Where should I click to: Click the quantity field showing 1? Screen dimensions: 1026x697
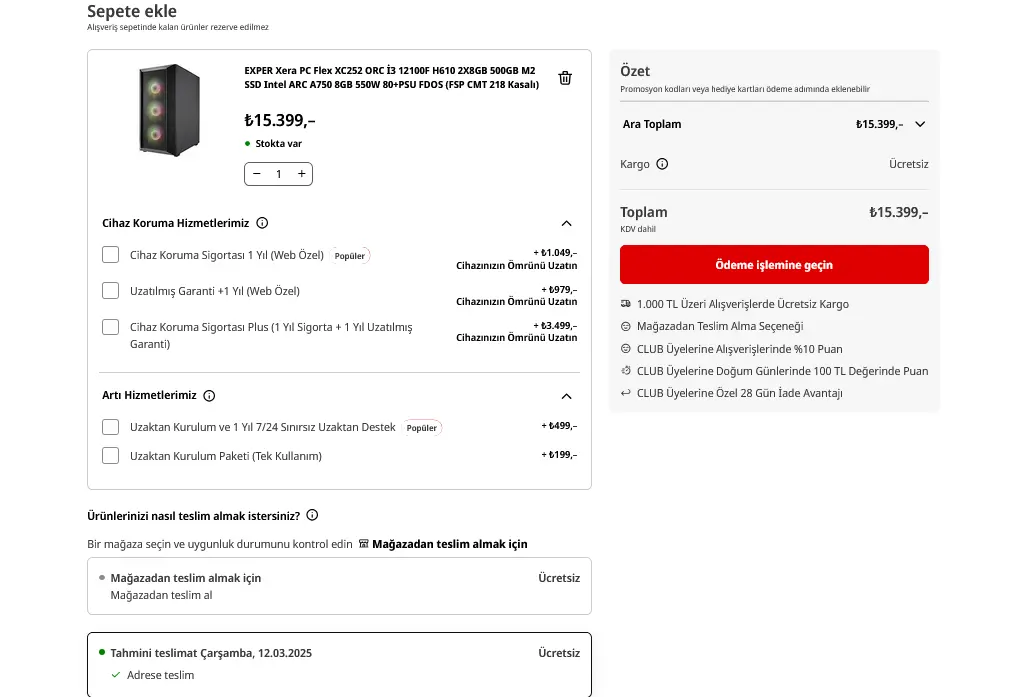[x=279, y=174]
